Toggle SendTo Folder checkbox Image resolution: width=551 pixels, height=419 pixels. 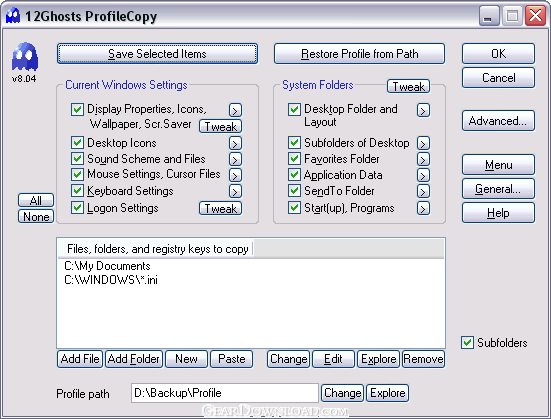pyautogui.click(x=294, y=191)
